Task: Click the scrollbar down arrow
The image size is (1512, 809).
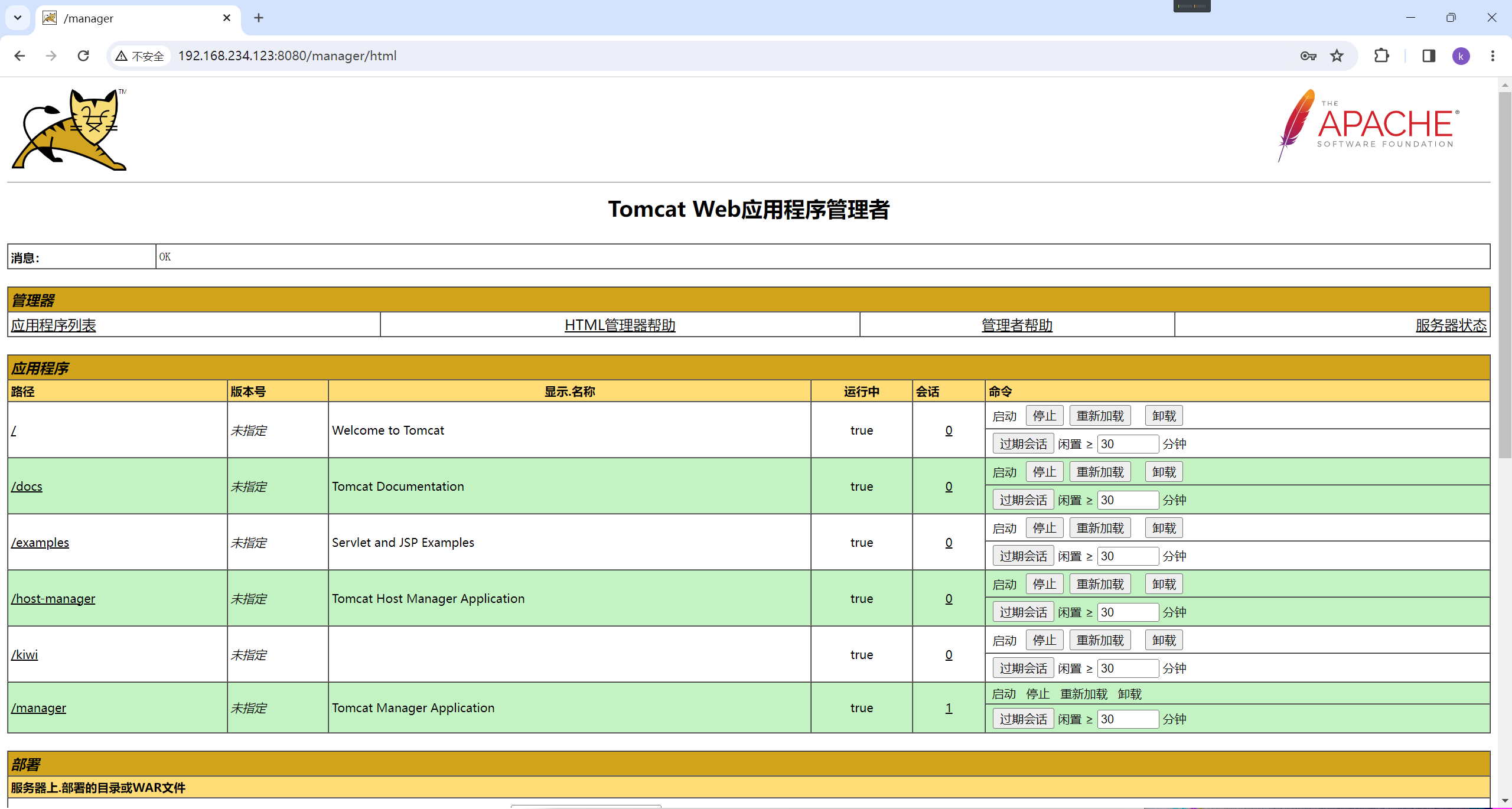Action: point(1504,801)
